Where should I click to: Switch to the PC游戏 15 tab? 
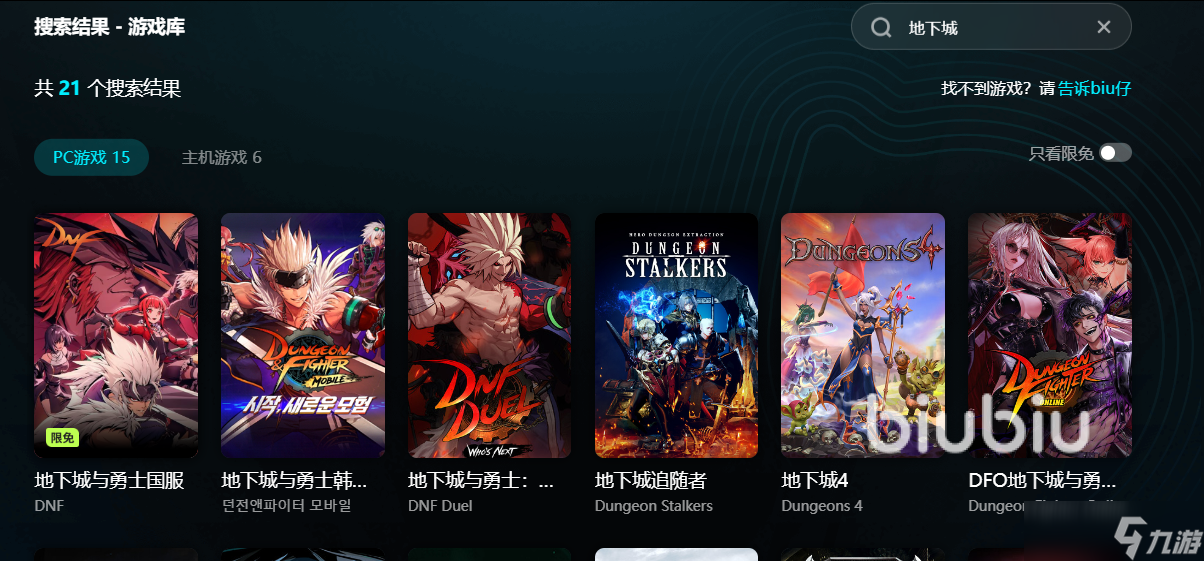92,157
